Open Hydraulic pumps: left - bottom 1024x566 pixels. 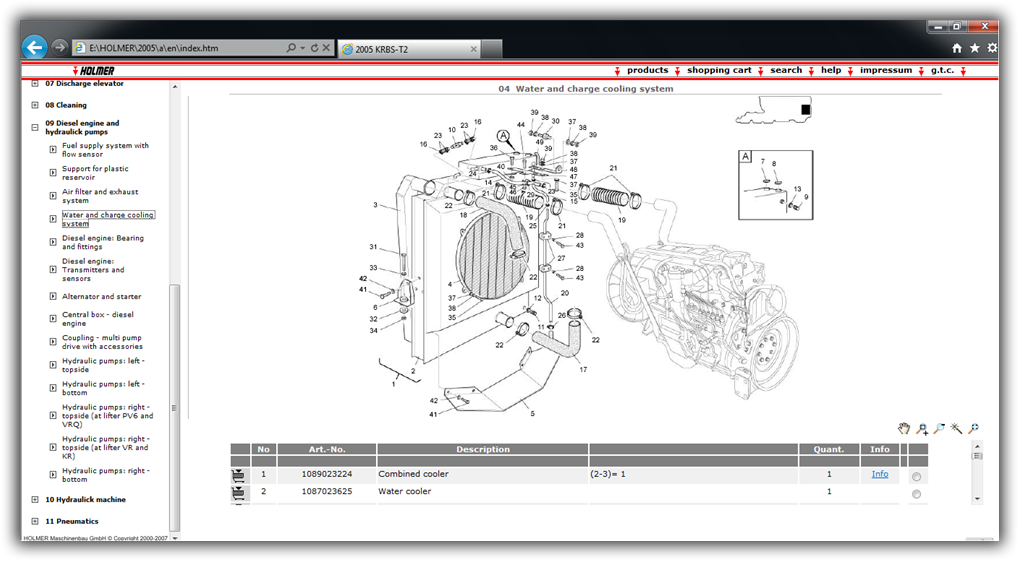tap(103, 388)
